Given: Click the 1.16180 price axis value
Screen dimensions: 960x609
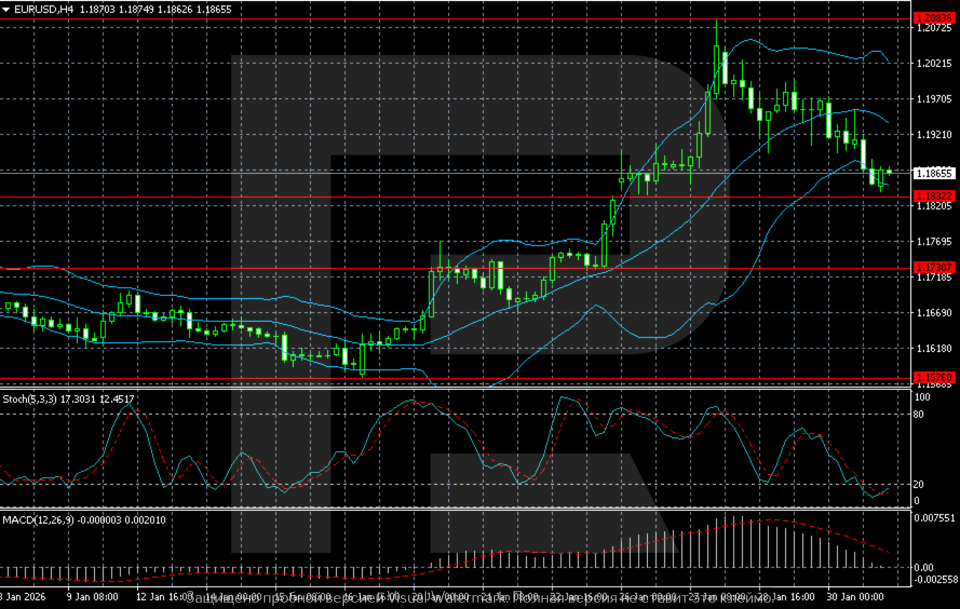Looking at the screenshot, I should (934, 348).
